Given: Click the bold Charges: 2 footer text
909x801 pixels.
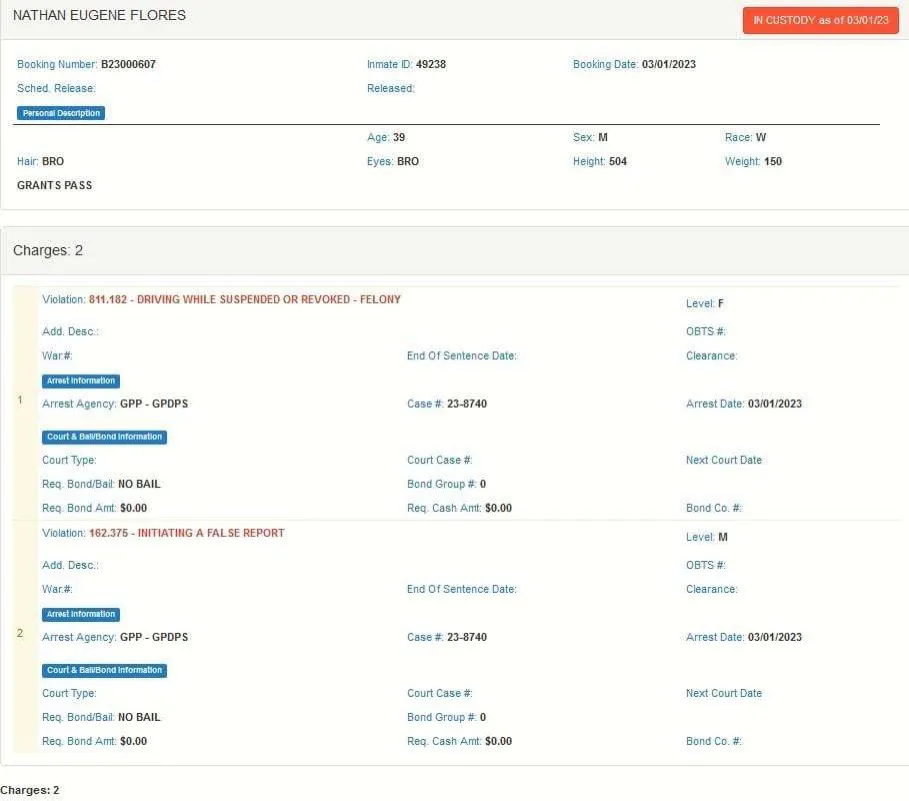Looking at the screenshot, I should [x=30, y=790].
